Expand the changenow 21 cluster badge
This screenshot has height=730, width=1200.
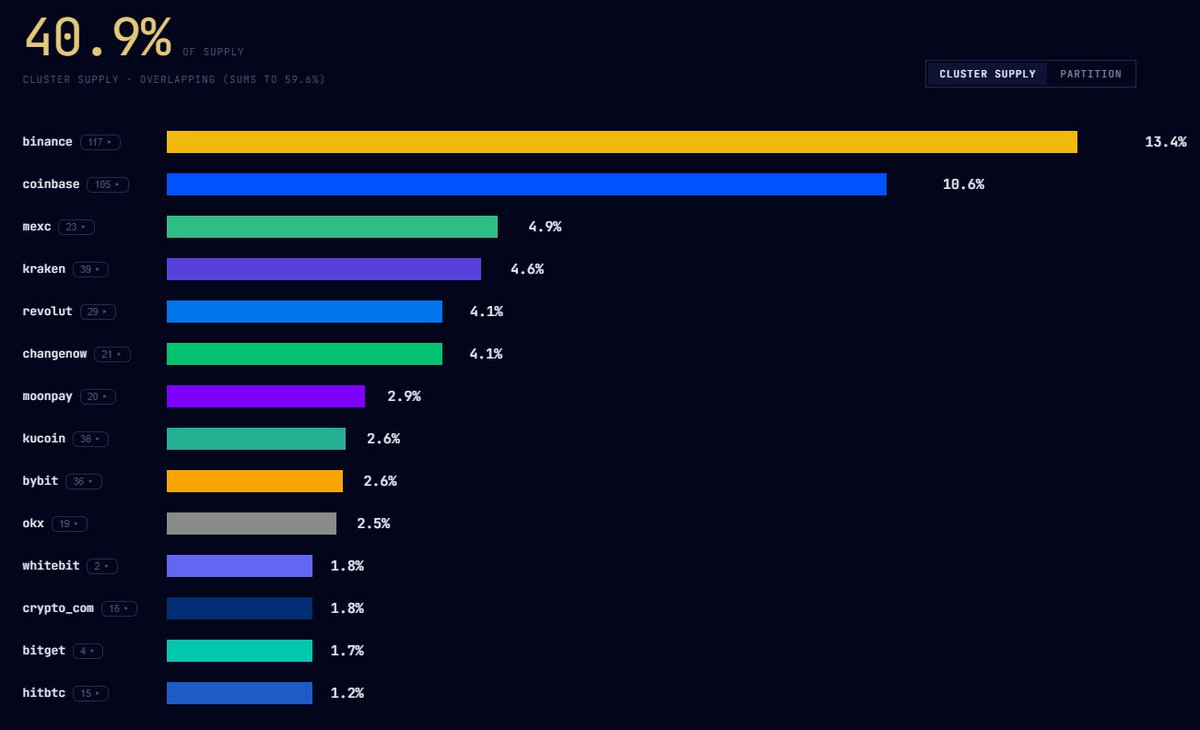(112, 354)
